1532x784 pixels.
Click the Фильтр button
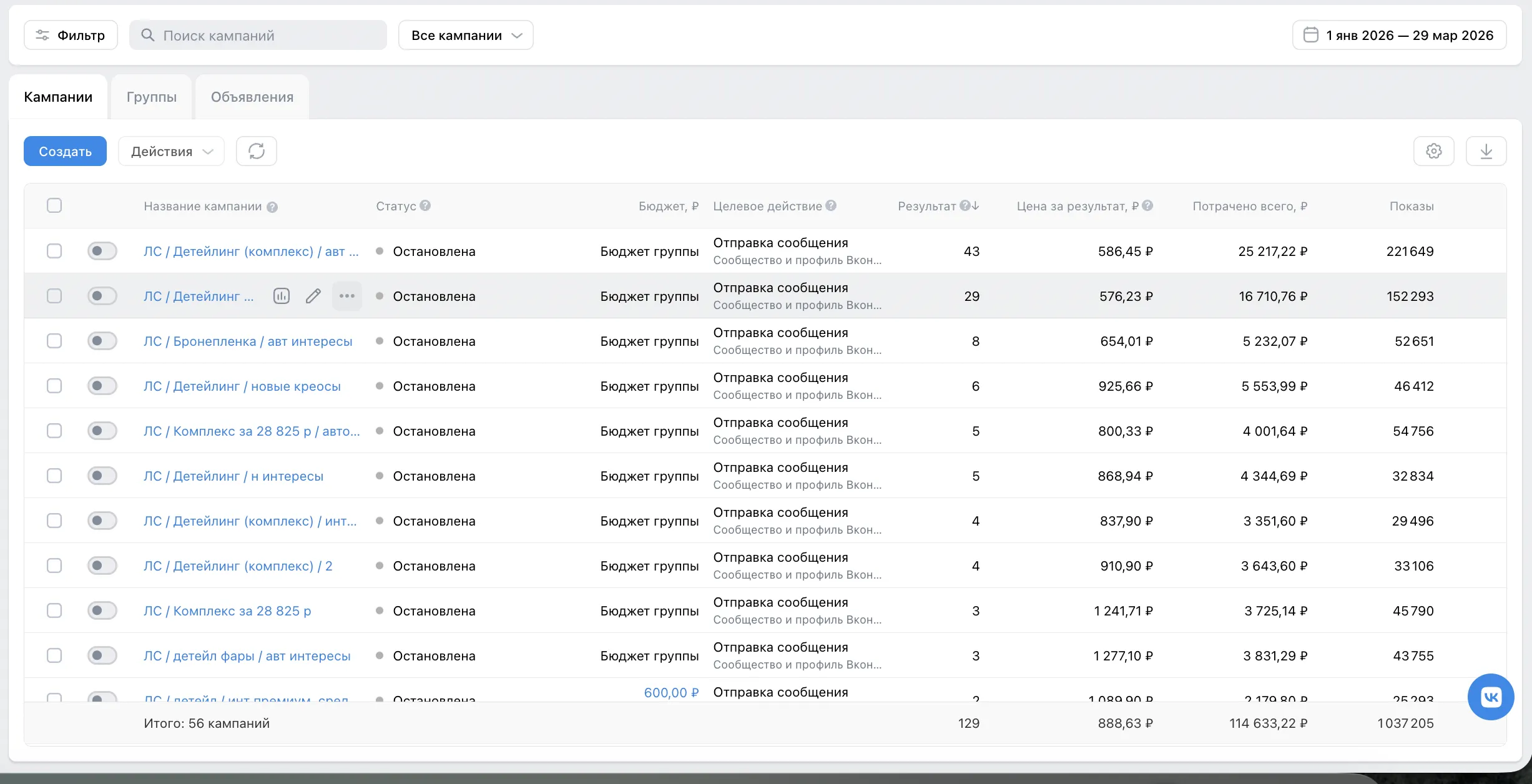(x=71, y=35)
